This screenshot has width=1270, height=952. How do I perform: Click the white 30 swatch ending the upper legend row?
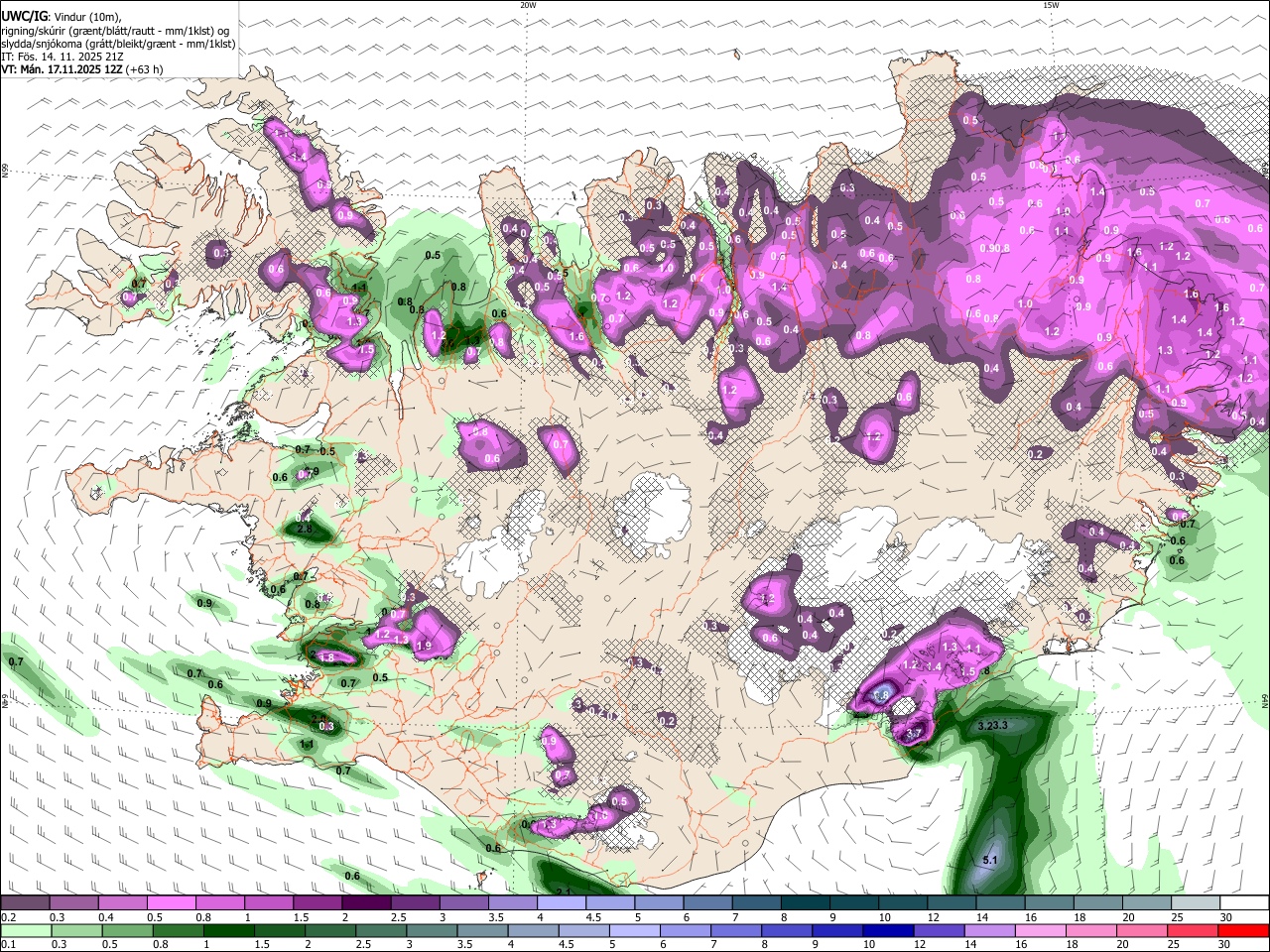coord(1244,903)
